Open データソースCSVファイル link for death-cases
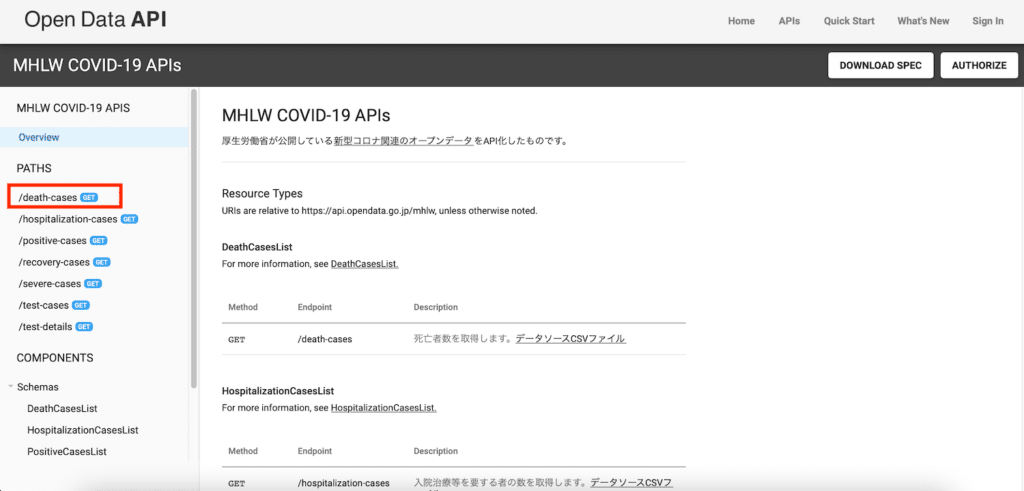 click(571, 339)
